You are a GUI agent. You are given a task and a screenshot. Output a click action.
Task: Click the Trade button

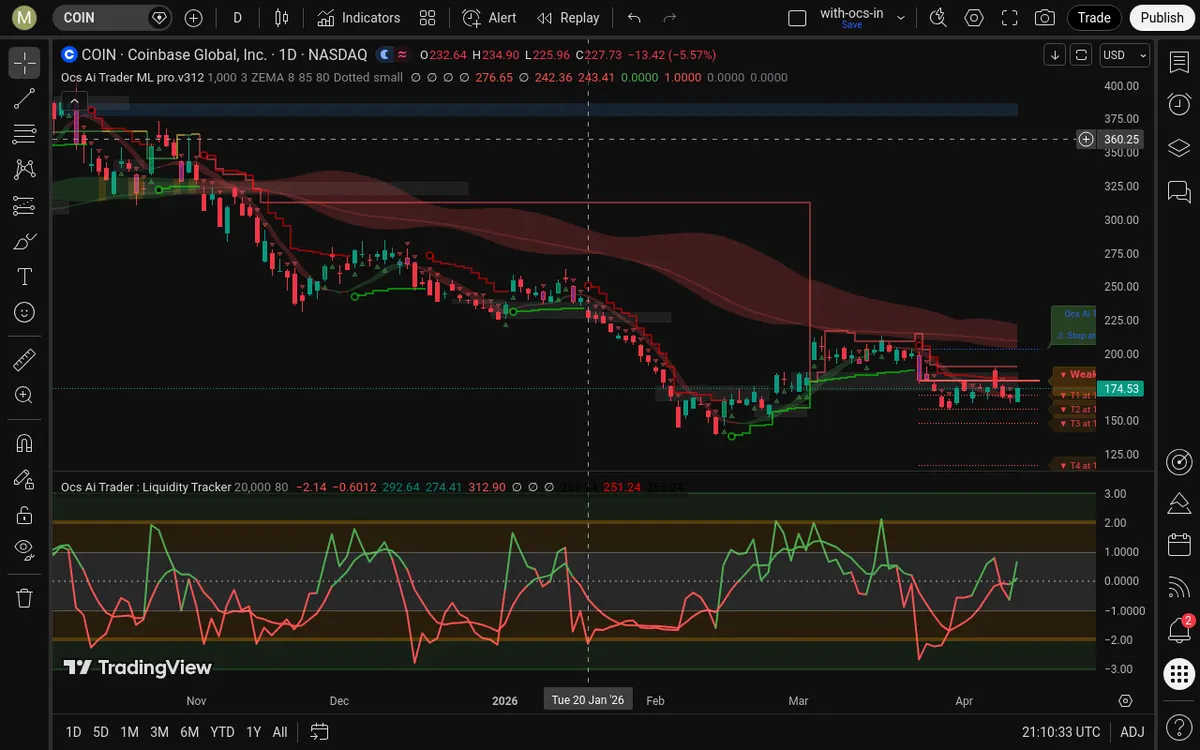pyautogui.click(x=1094, y=18)
